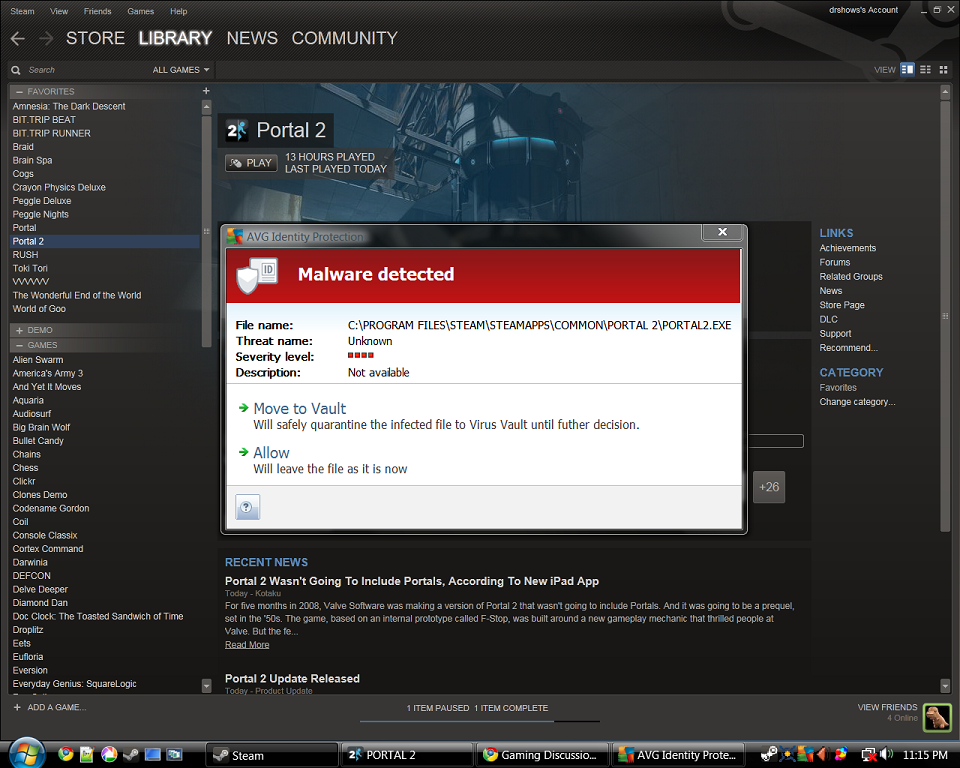Screen dimensions: 960x768
Task: Open Steam from the taskbar
Action: (271, 754)
